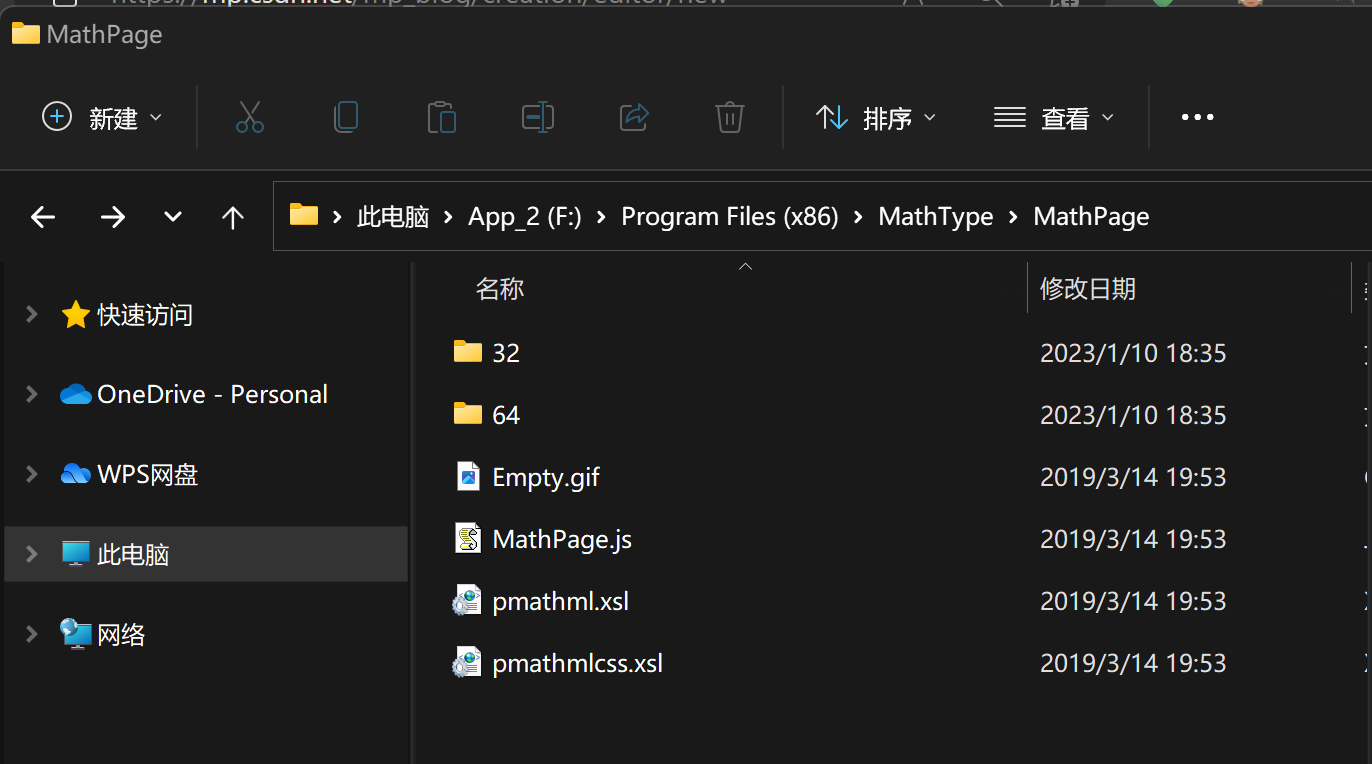Select file name MathPage.js
1372x764 pixels.
[562, 539]
